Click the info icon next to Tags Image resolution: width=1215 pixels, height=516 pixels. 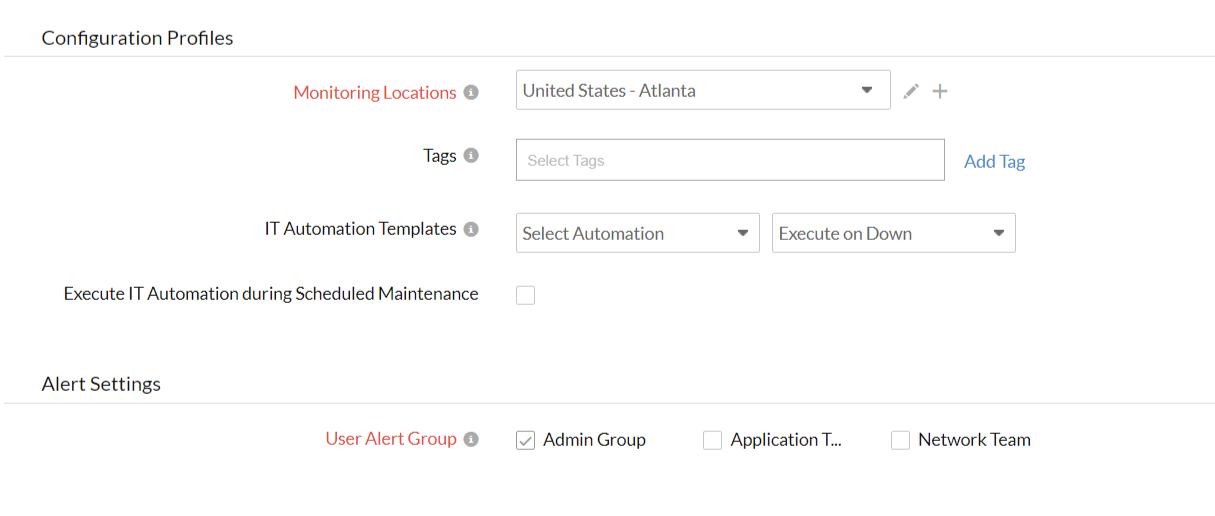471,156
